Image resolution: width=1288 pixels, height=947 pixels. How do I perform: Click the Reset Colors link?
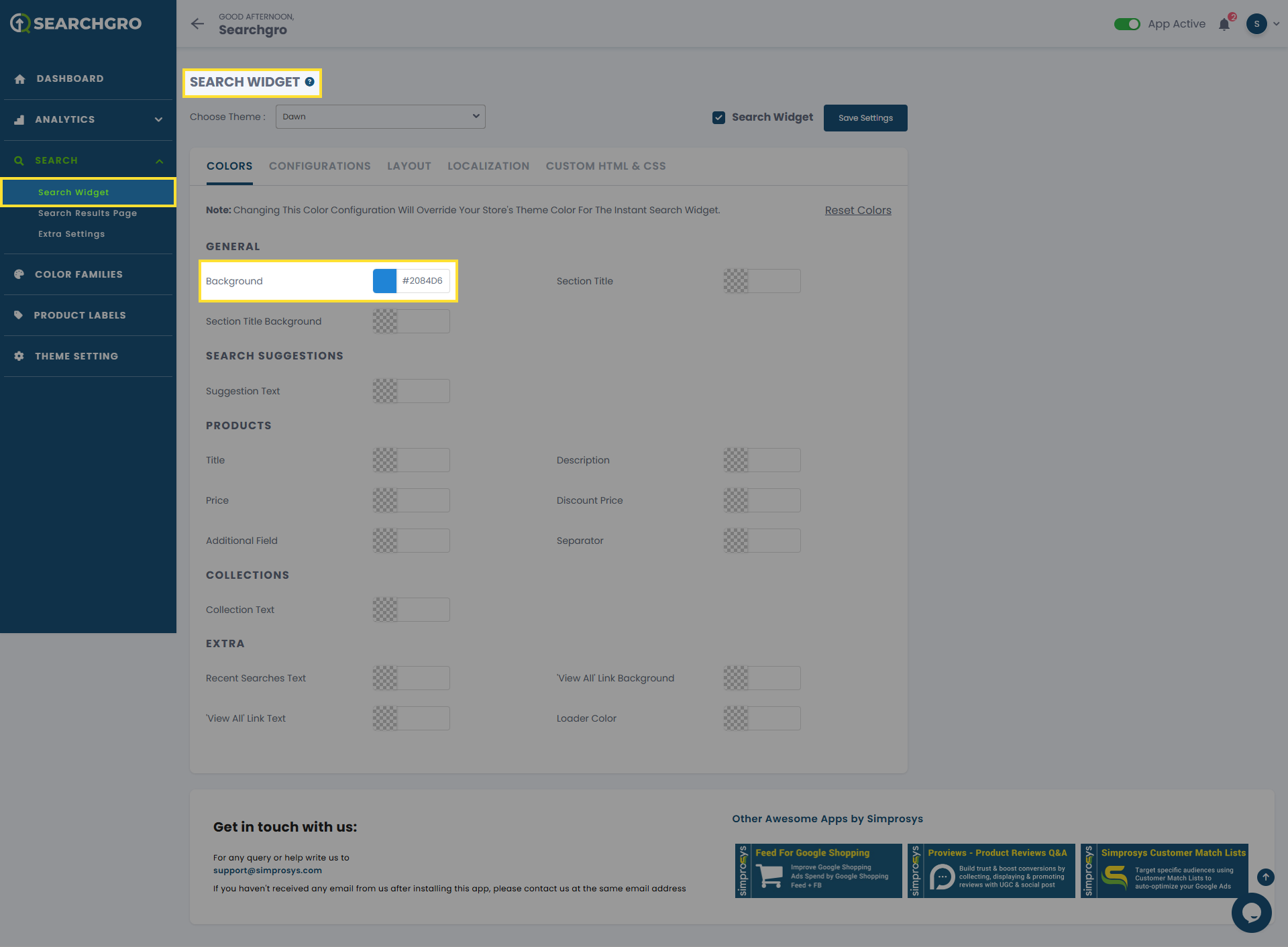pos(858,211)
